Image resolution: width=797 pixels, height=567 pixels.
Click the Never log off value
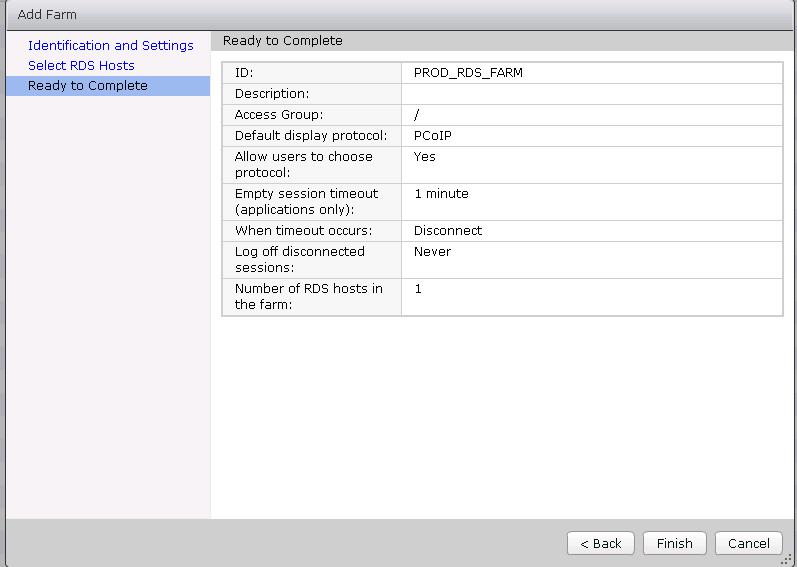point(432,251)
